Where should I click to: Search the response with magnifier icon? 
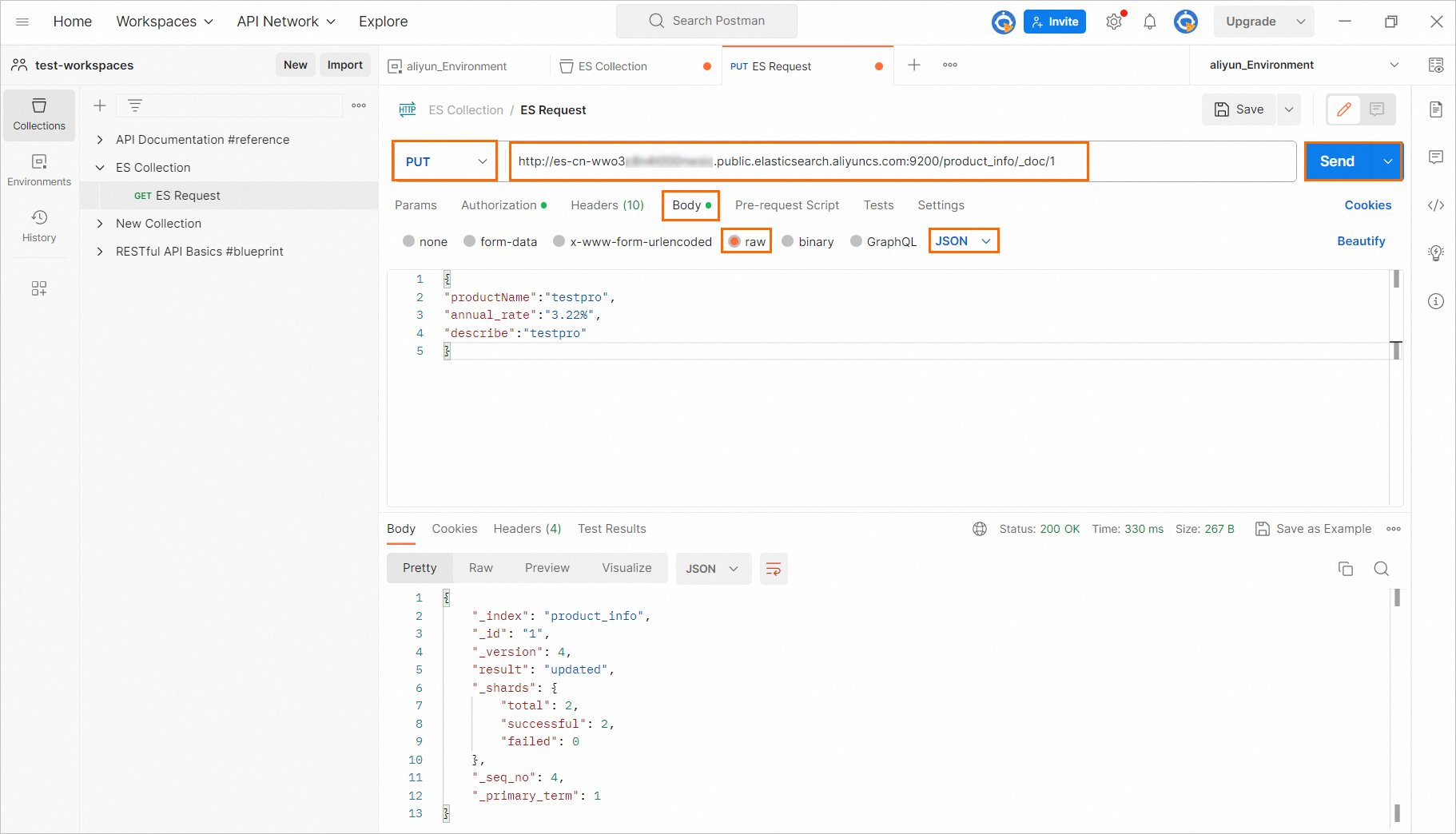1381,569
